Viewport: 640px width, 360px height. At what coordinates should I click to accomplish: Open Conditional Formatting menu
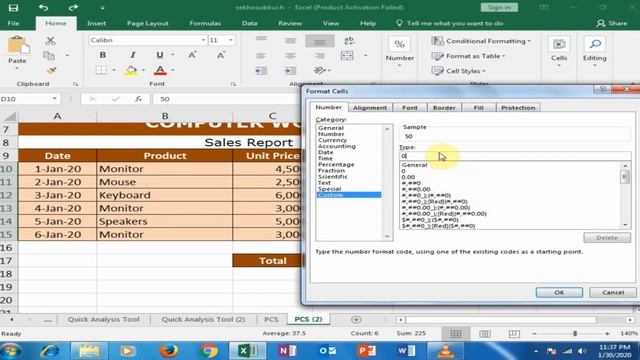[481, 41]
